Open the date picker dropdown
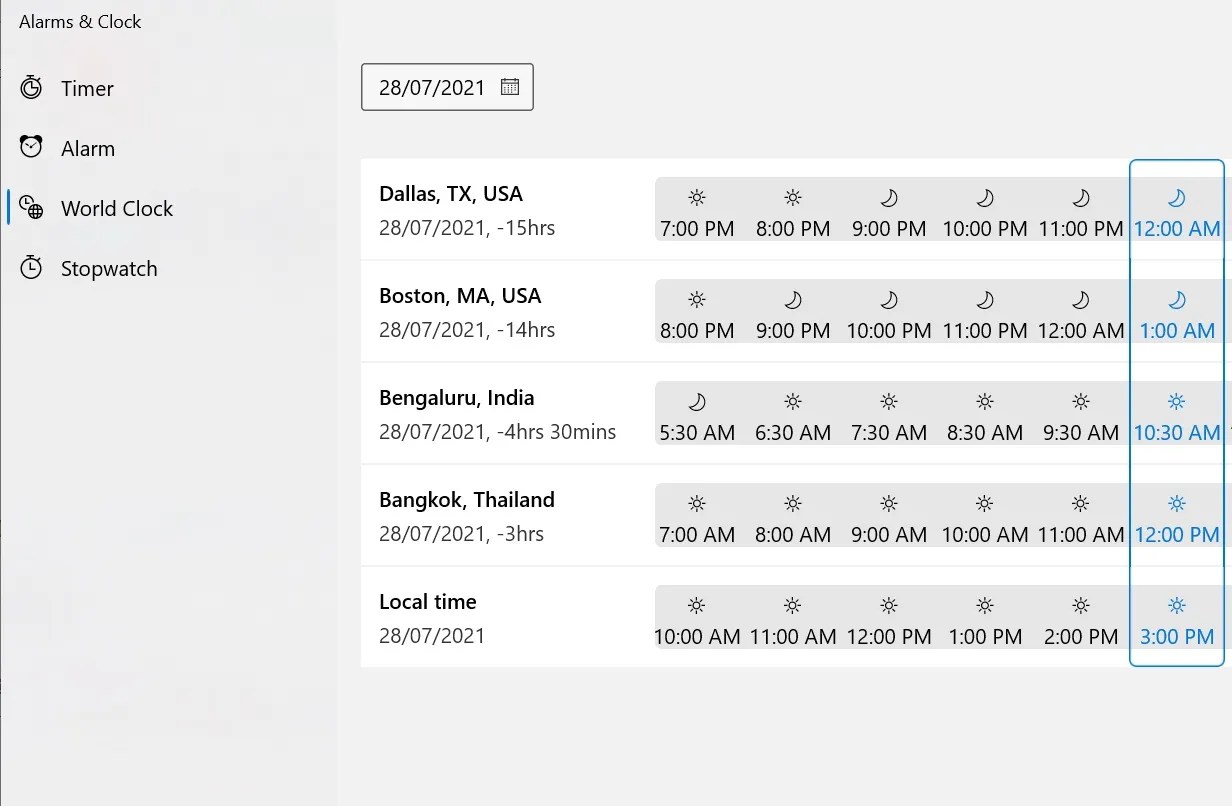The image size is (1232, 806). tap(447, 87)
